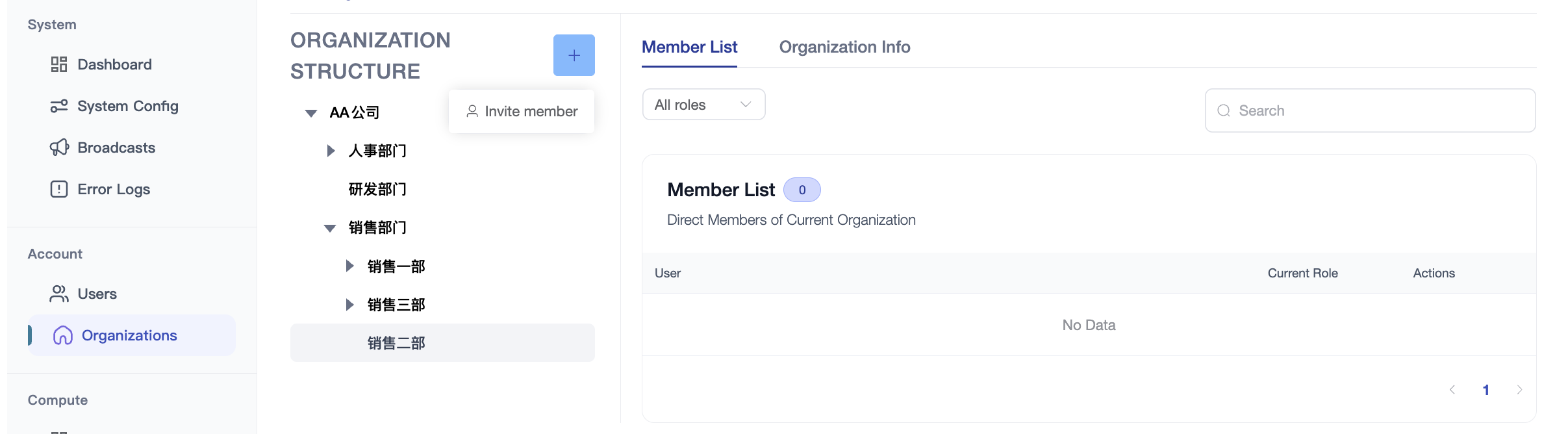Select 销售三部 in the tree

[396, 305]
